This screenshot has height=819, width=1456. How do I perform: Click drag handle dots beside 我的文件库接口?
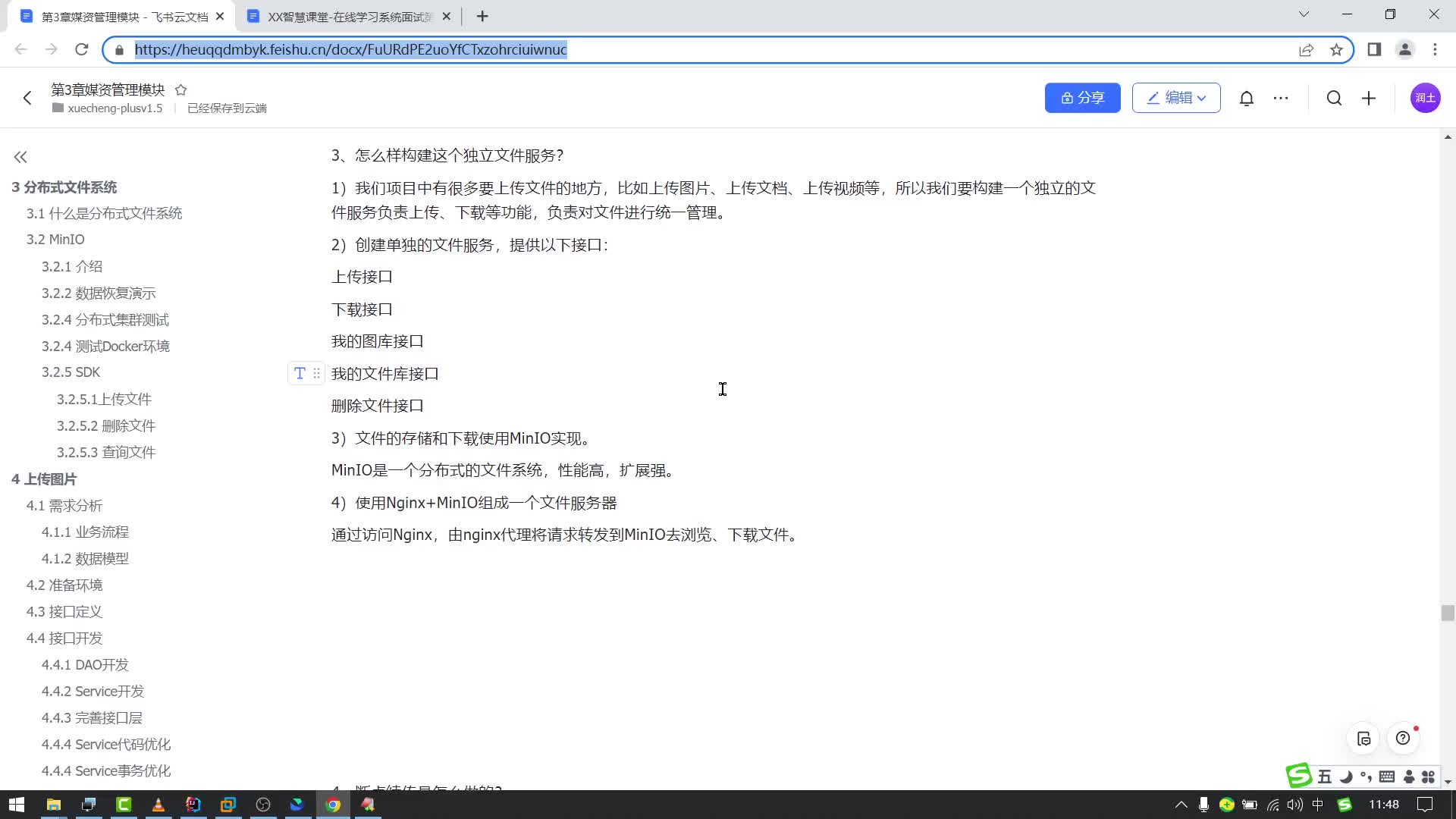[x=316, y=373]
